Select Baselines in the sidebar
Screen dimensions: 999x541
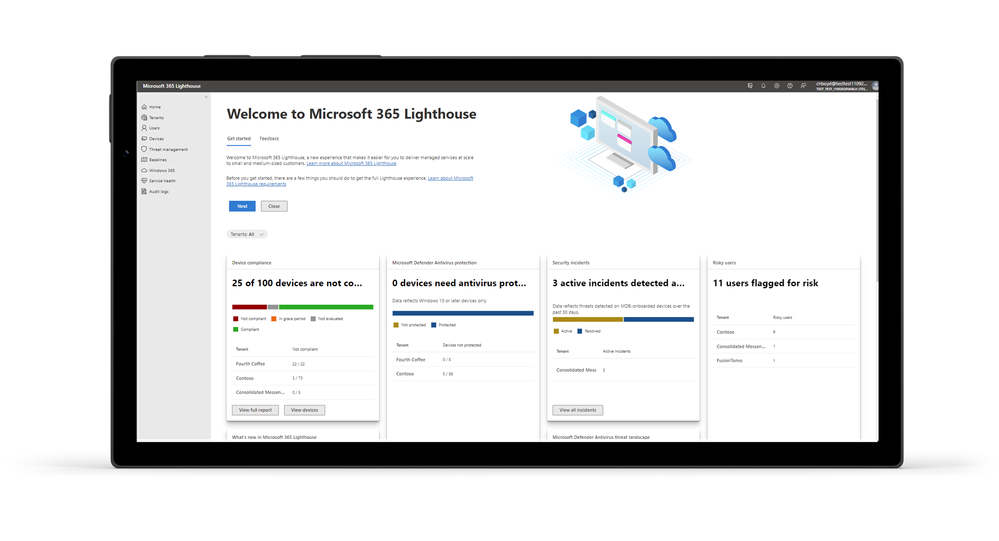click(x=154, y=160)
